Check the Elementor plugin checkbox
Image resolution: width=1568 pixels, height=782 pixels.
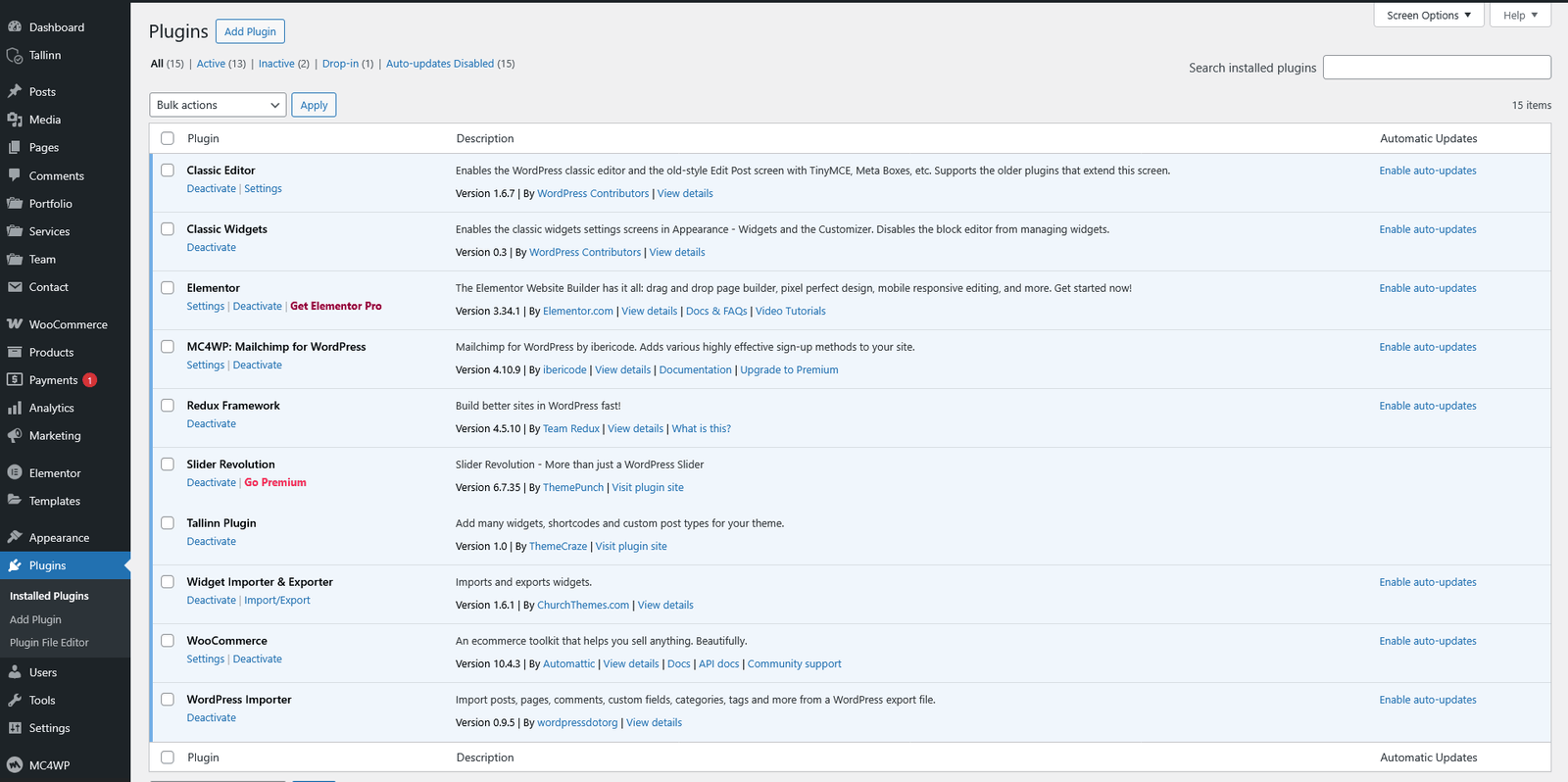pyautogui.click(x=168, y=288)
